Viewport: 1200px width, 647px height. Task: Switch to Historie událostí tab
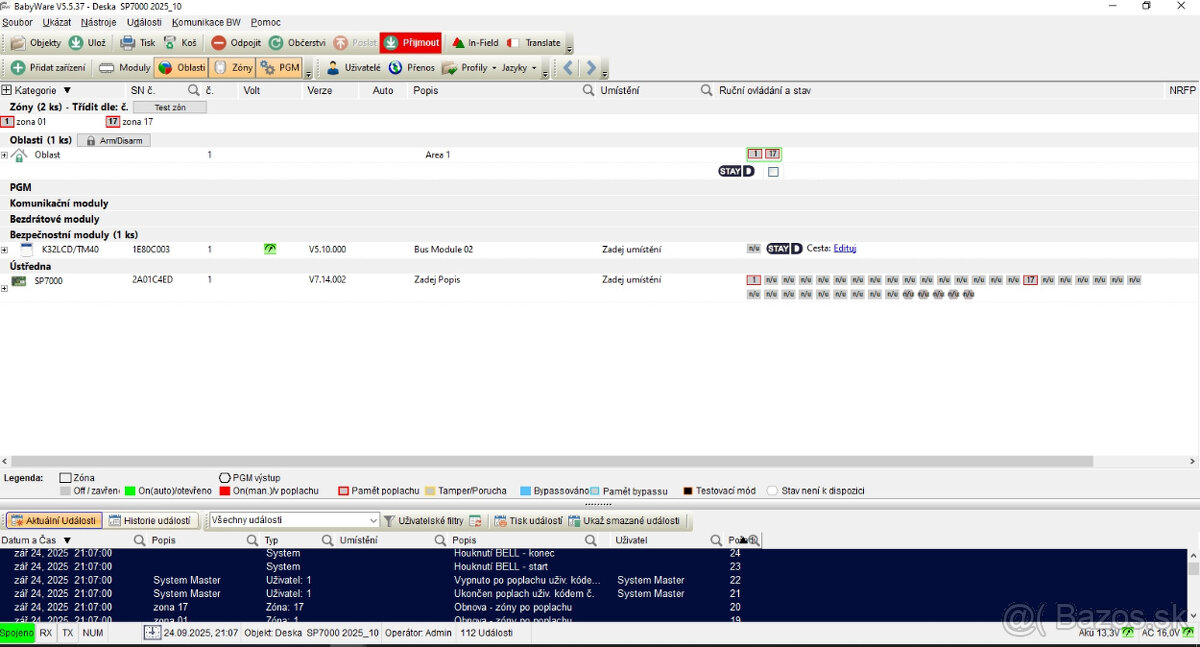click(x=149, y=521)
